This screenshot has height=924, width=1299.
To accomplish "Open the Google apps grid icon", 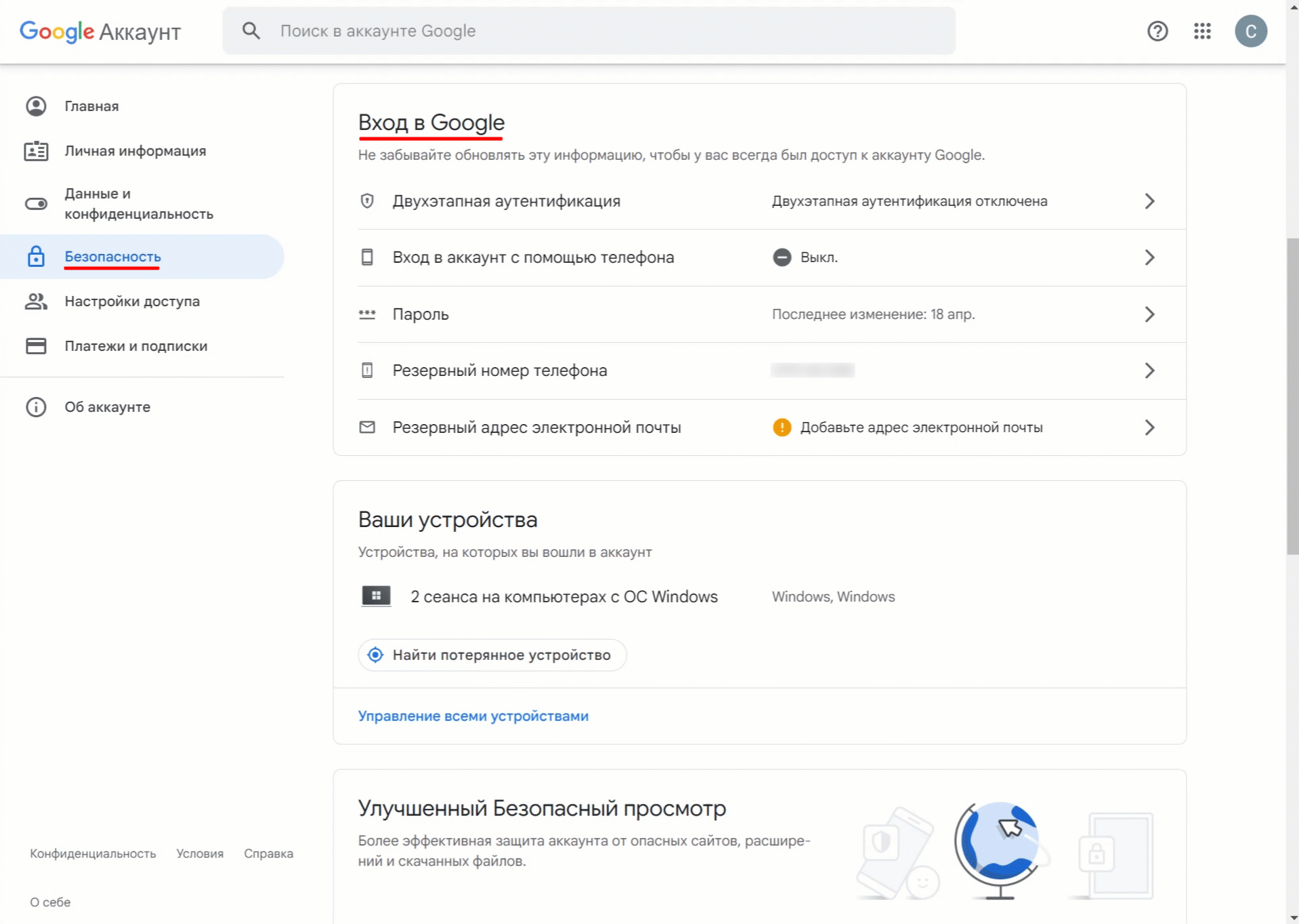I will (1202, 31).
